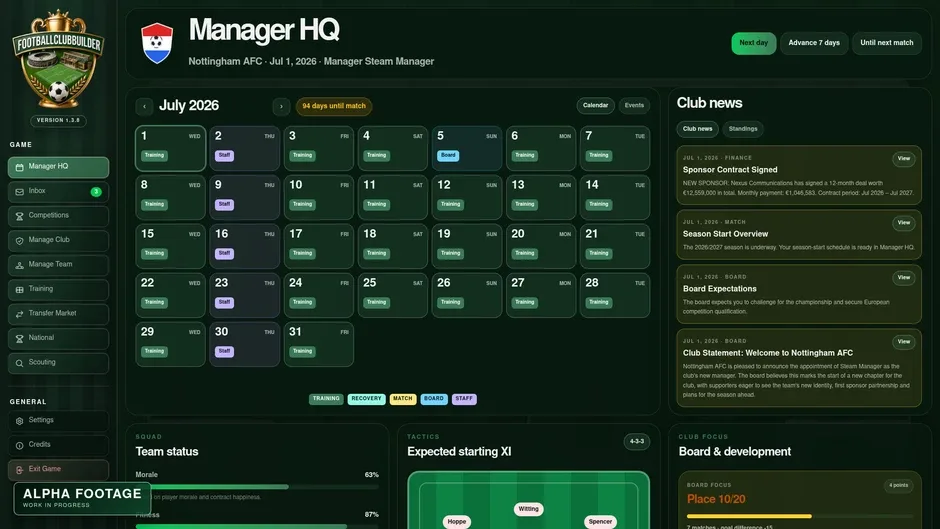Select July 12 calendar day

tap(466, 197)
